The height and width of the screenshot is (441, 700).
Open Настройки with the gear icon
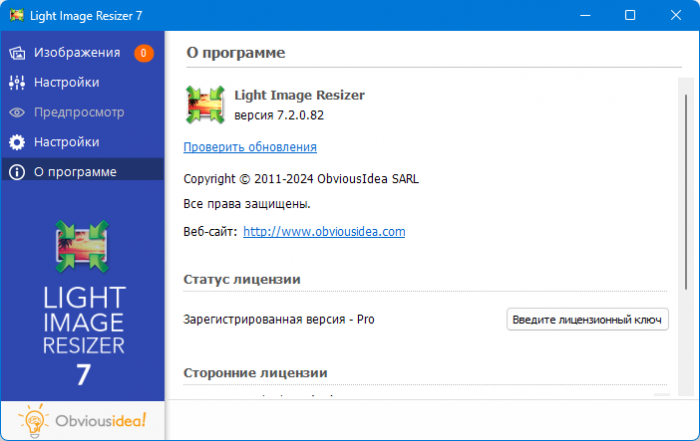(x=17, y=142)
